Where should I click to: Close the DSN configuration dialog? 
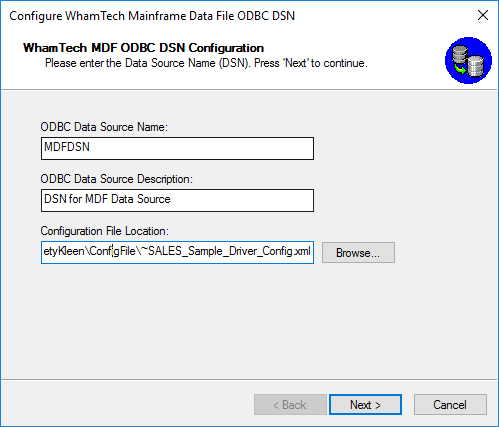(x=483, y=15)
